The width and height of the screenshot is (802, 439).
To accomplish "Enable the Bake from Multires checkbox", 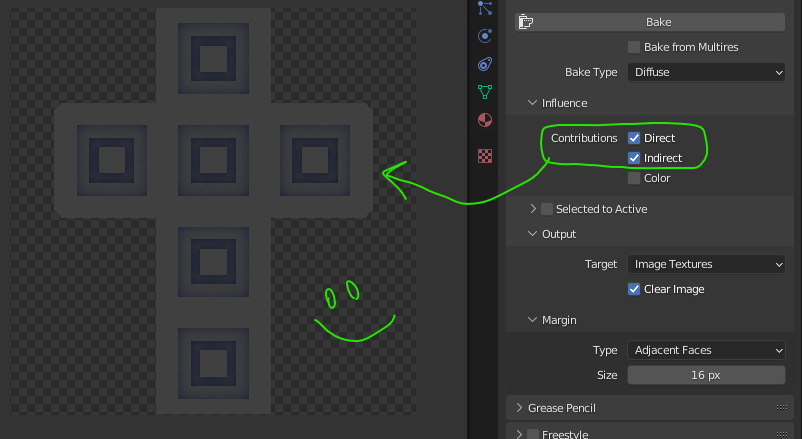I will 634,47.
